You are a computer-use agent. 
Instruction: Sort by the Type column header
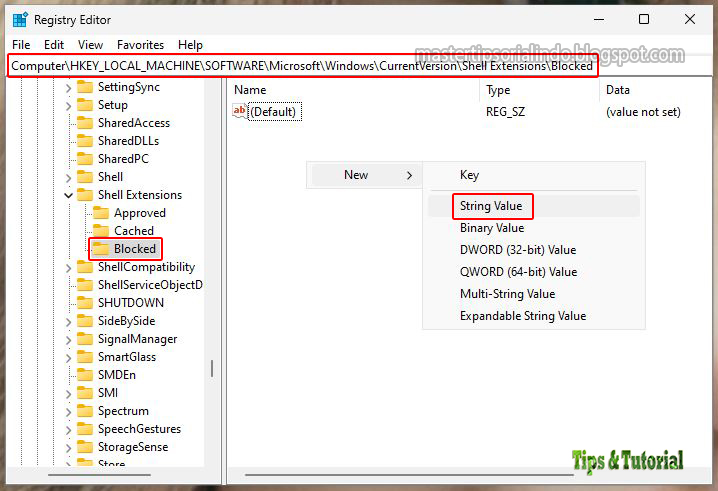point(539,90)
